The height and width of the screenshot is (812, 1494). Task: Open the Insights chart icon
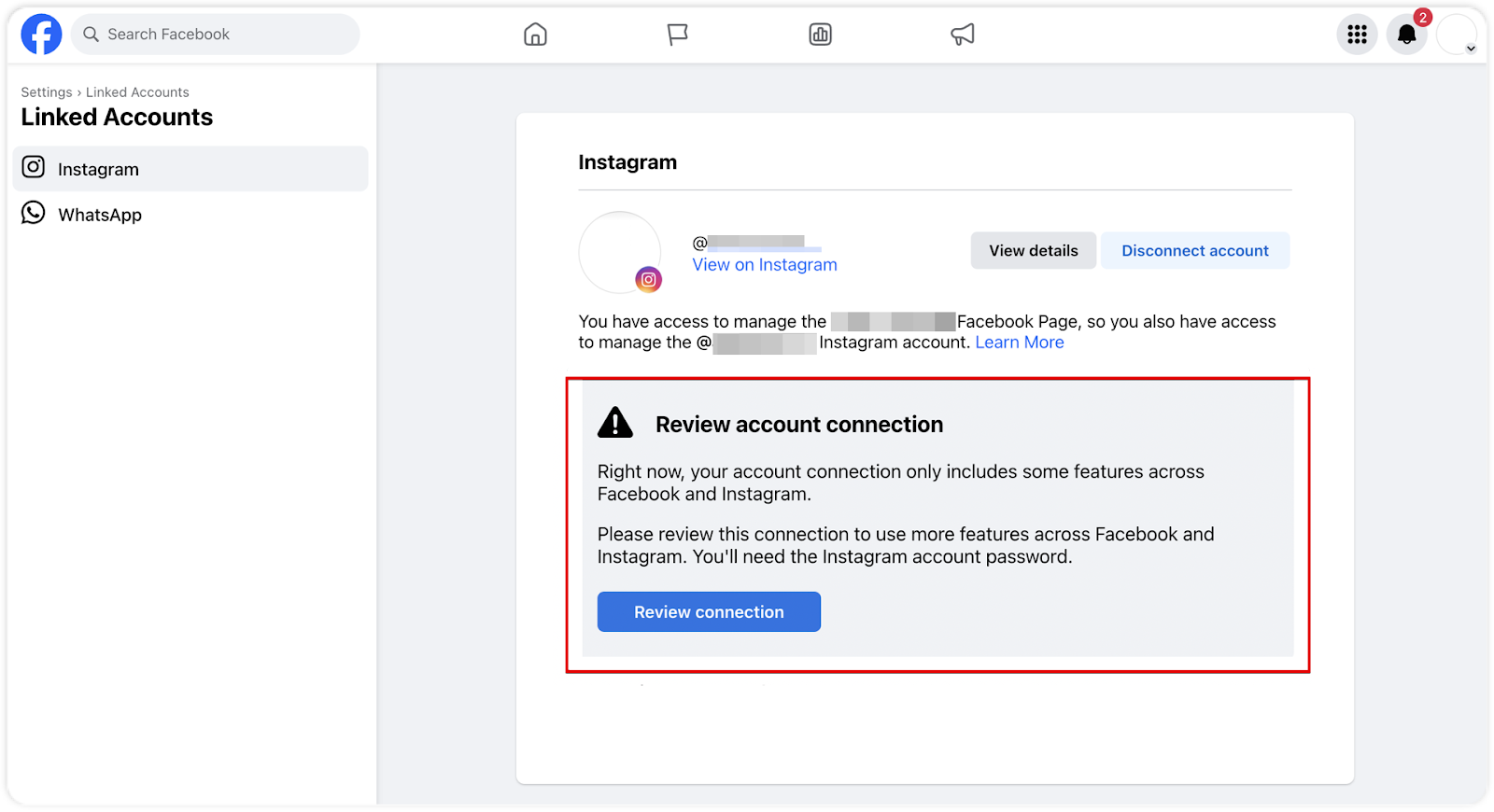point(820,35)
